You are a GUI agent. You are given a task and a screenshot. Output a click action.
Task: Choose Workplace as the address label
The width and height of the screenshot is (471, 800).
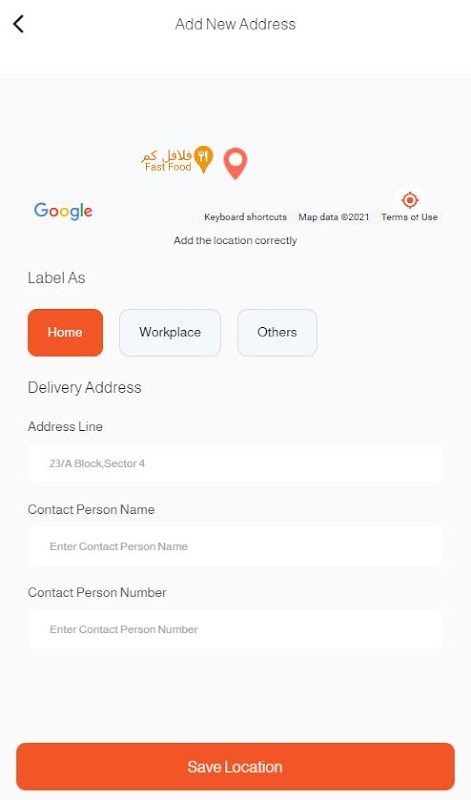click(170, 332)
